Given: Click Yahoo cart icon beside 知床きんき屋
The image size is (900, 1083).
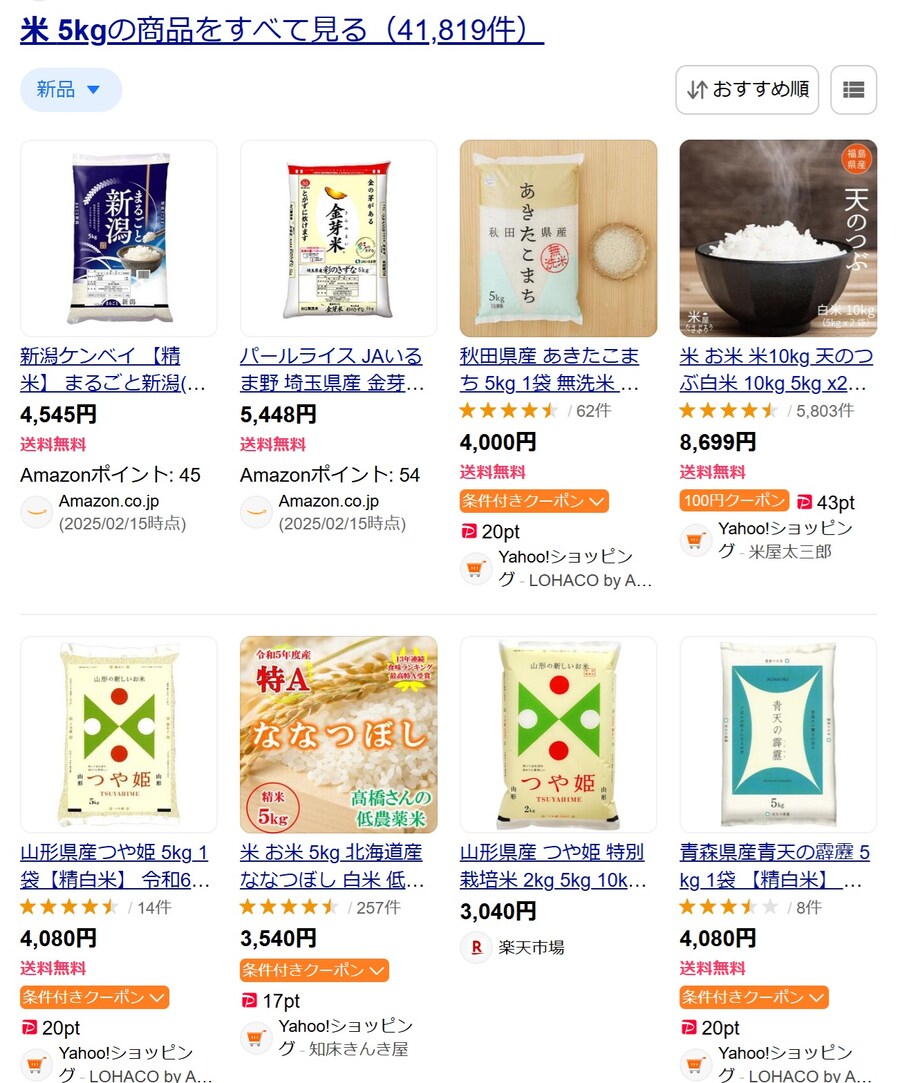Looking at the screenshot, I should click(x=256, y=1037).
